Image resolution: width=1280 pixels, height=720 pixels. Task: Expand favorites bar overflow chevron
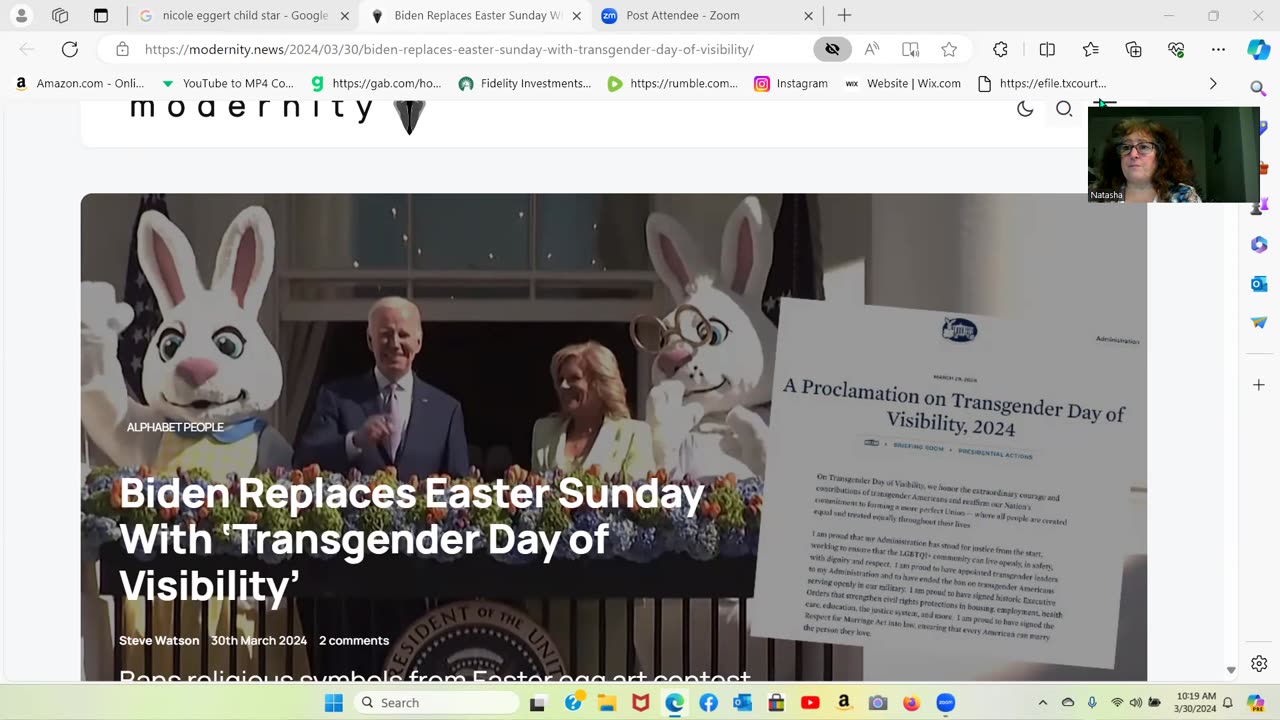(1213, 84)
